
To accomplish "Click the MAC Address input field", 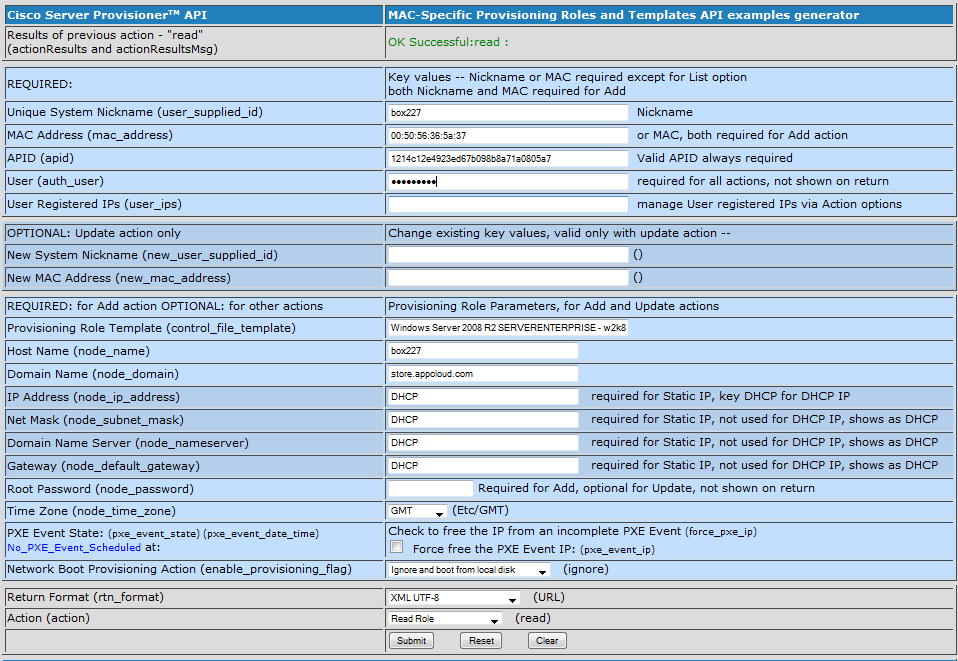I will click(508, 136).
